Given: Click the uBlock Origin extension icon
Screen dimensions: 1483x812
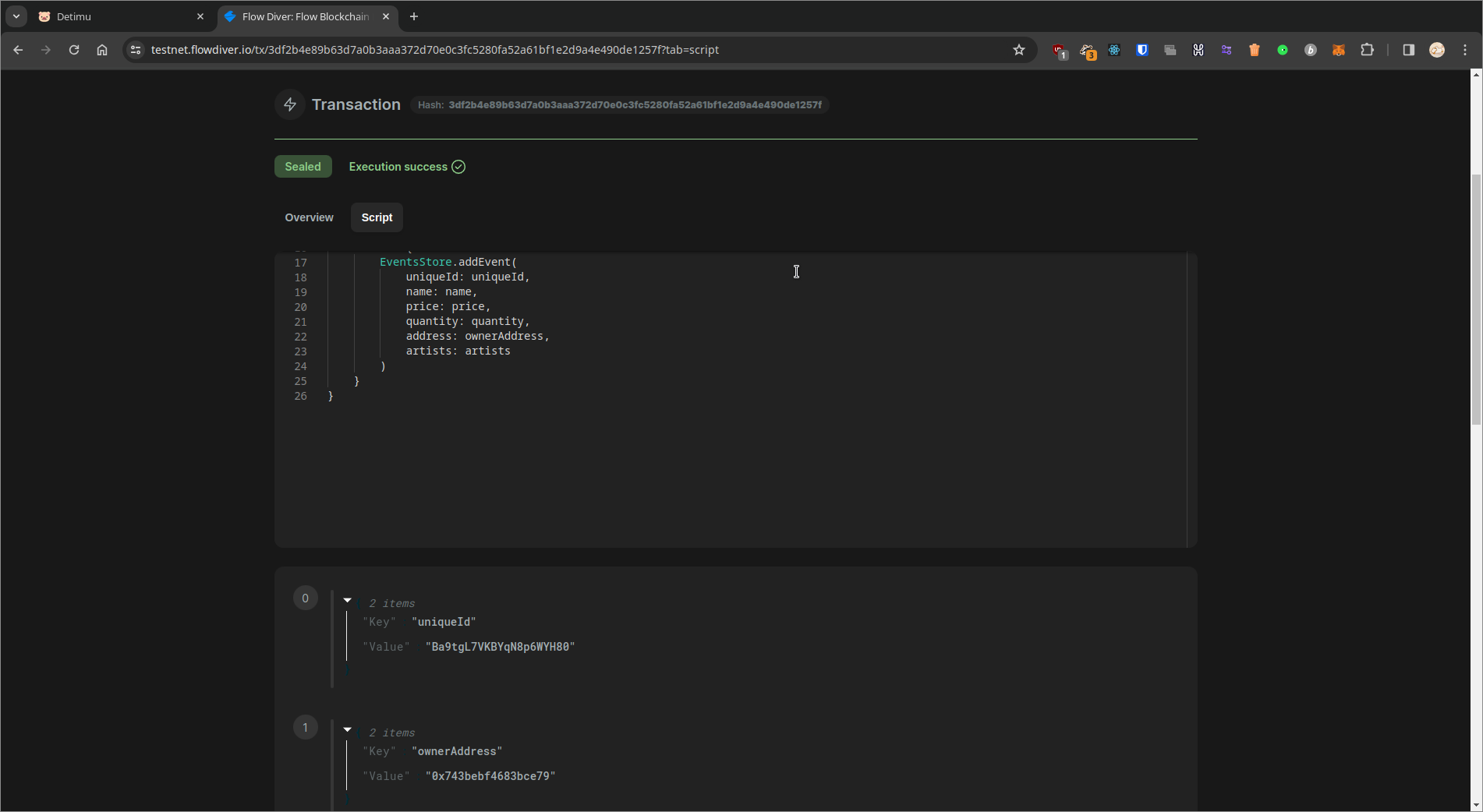Looking at the screenshot, I should click(1059, 51).
